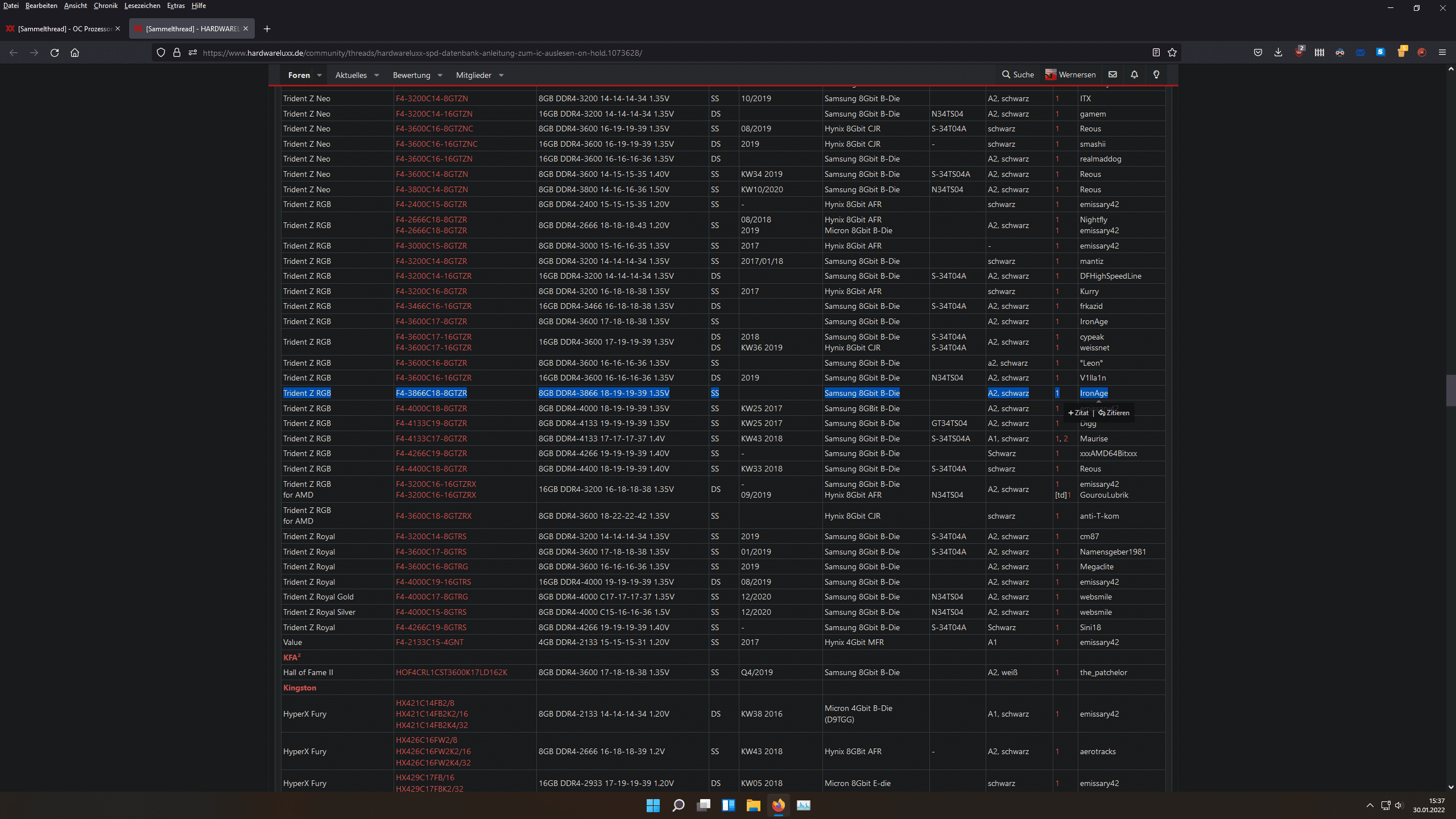Go to the browser home page
Image resolution: width=1456 pixels, height=819 pixels.
click(x=75, y=53)
